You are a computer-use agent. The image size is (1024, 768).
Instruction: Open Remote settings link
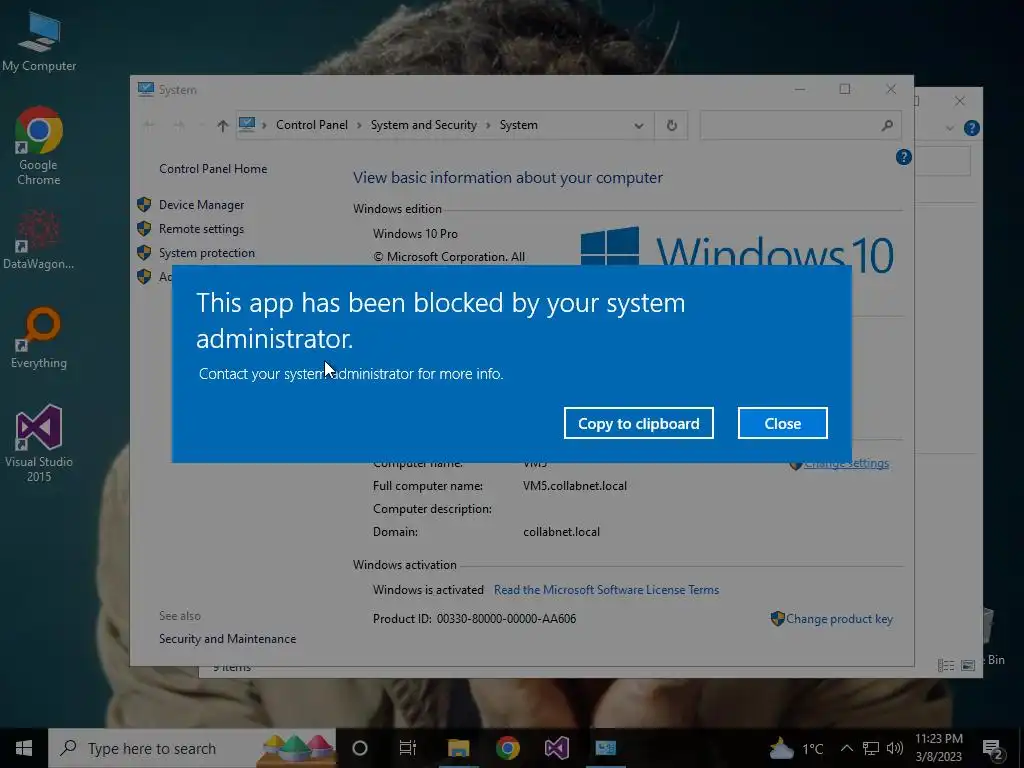(201, 229)
